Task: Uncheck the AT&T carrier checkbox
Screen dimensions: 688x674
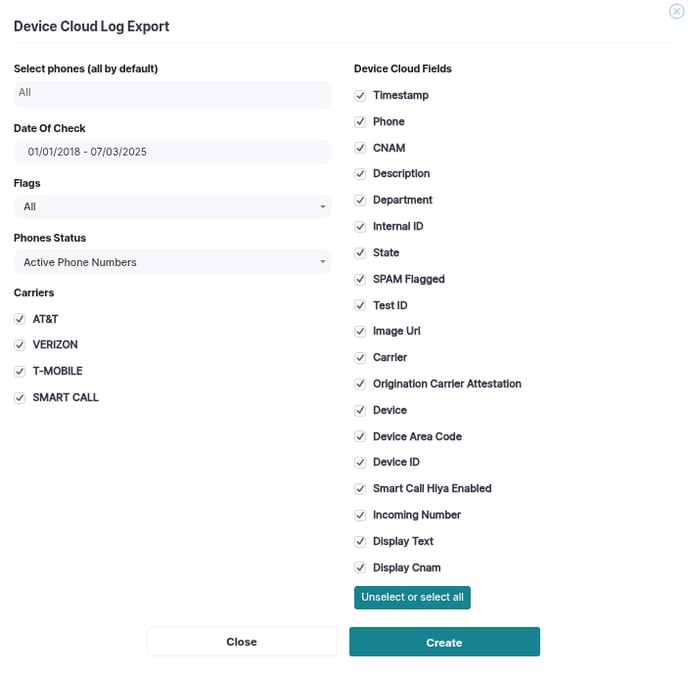Action: click(19, 319)
